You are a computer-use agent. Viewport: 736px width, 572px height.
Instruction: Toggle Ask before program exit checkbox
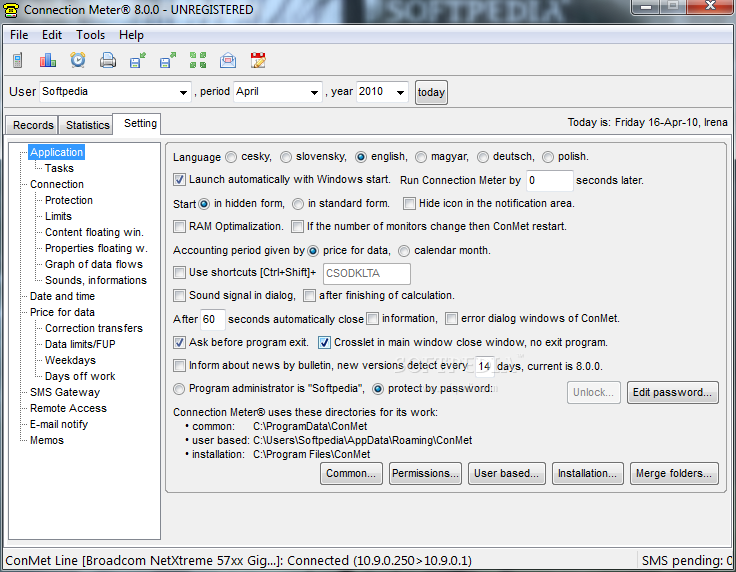tap(179, 343)
